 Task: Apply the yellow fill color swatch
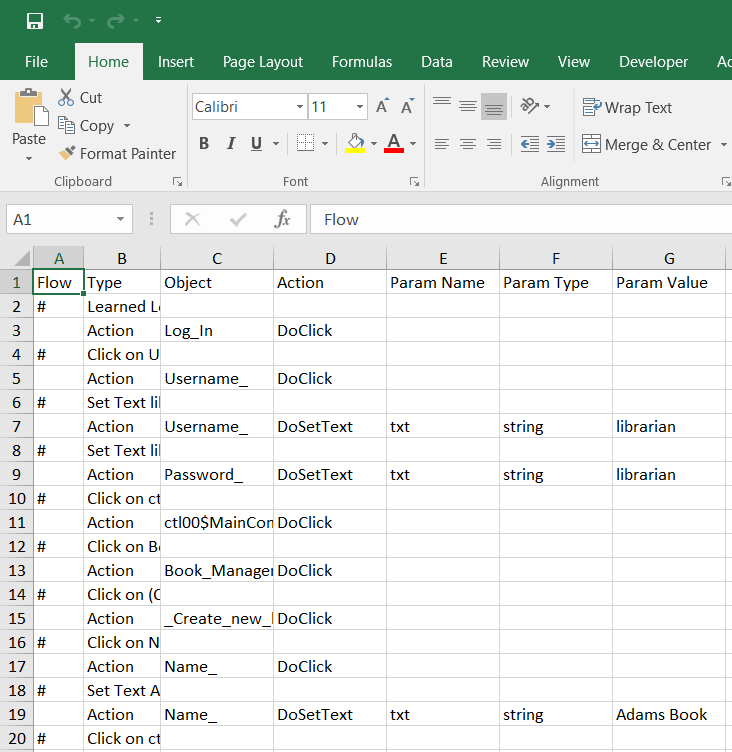pyautogui.click(x=355, y=144)
